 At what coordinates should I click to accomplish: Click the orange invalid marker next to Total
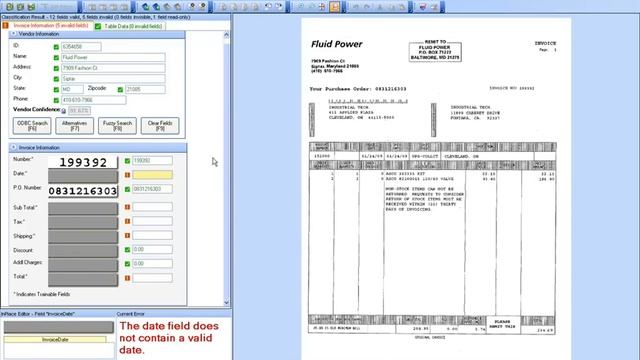click(x=127, y=278)
